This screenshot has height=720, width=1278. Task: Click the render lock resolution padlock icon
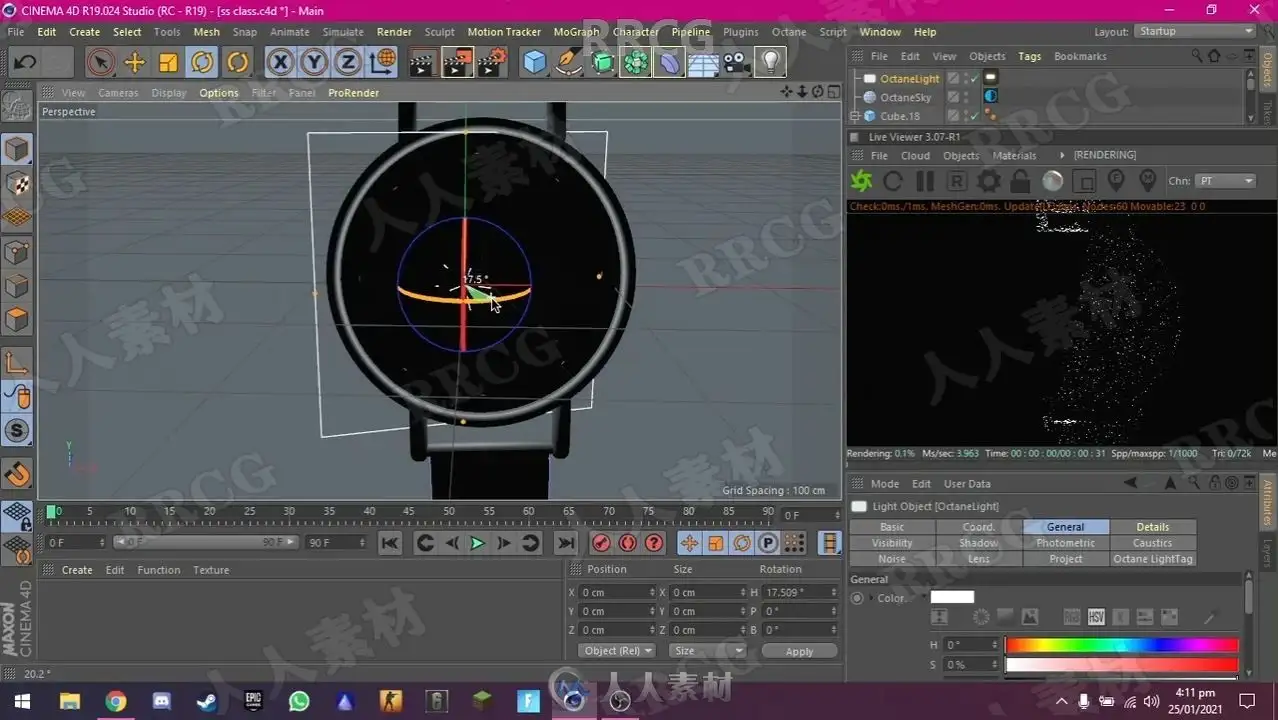[1020, 181]
